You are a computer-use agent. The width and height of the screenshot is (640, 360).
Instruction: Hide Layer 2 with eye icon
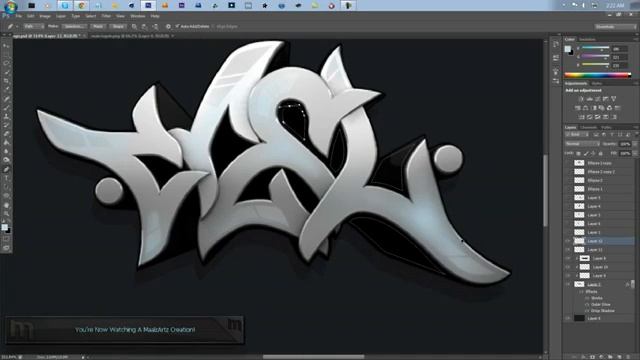click(x=568, y=284)
